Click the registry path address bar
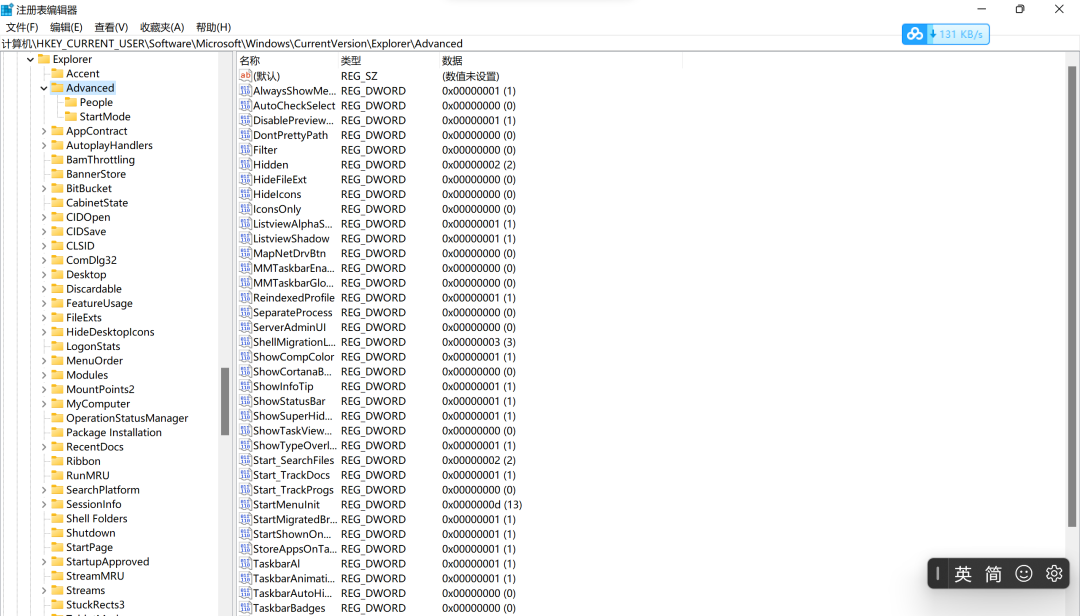 click(540, 43)
